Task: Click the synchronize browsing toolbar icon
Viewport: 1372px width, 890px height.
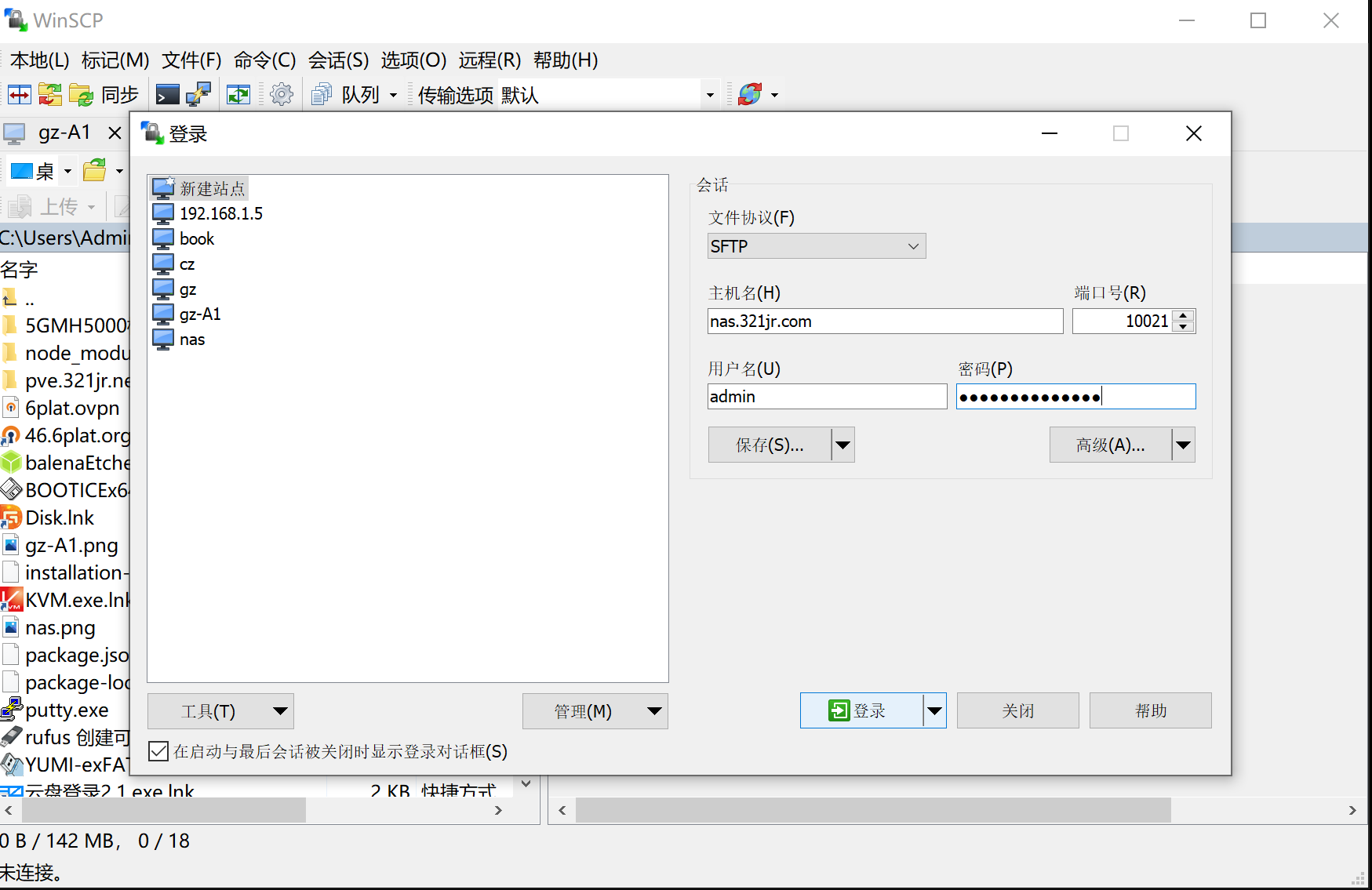Action: pyautogui.click(x=49, y=95)
